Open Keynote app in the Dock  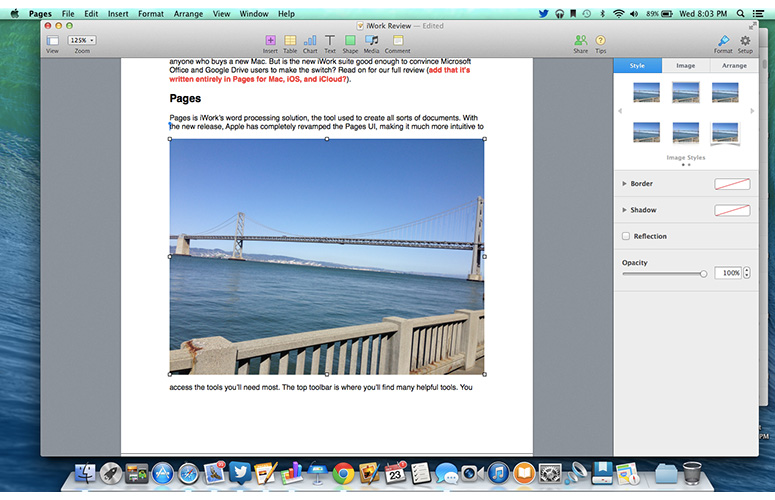tap(317, 473)
